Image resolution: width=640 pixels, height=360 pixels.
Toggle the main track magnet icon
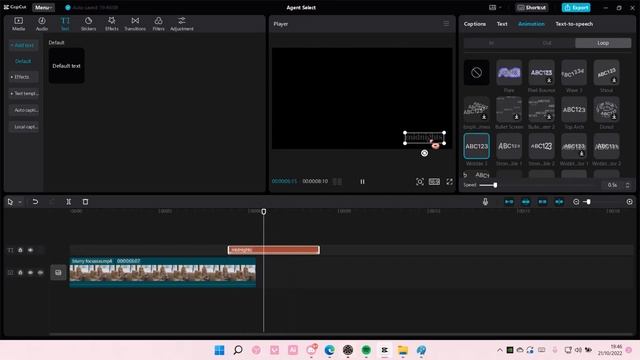509,202
